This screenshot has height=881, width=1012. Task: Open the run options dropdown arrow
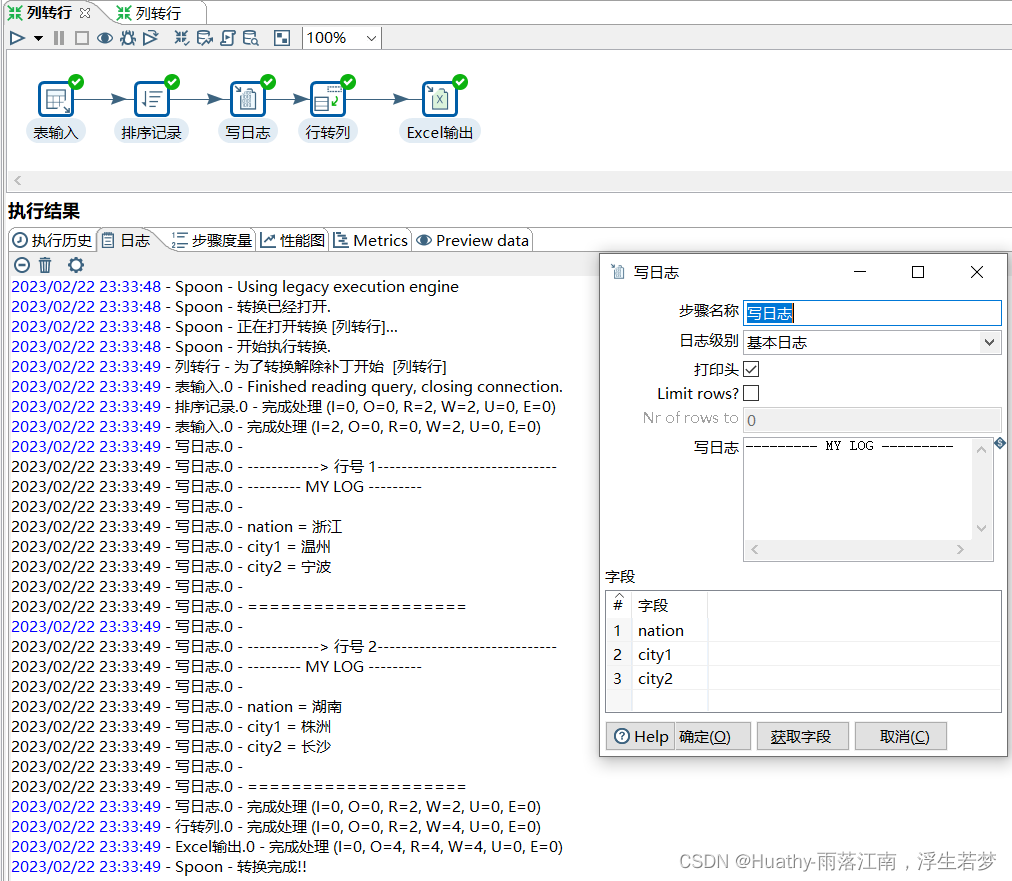tap(38, 39)
